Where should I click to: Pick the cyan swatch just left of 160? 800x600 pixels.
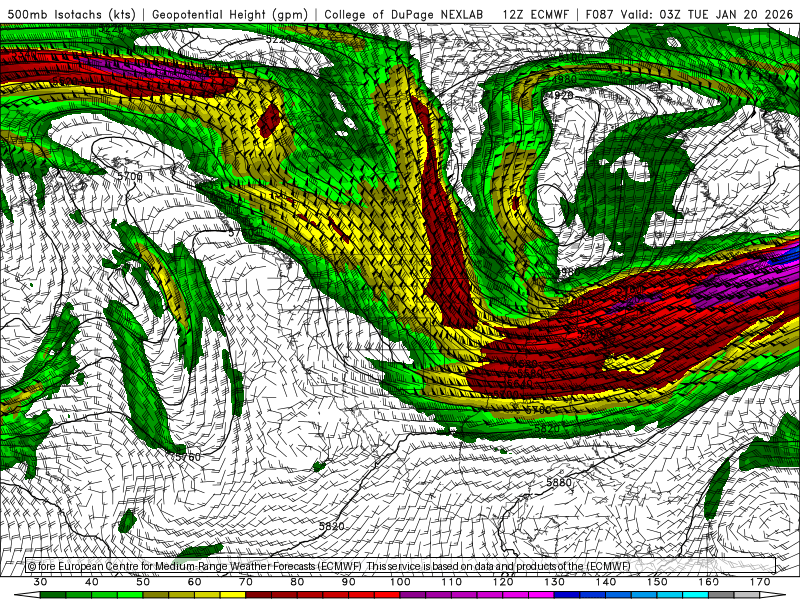[x=696, y=595]
